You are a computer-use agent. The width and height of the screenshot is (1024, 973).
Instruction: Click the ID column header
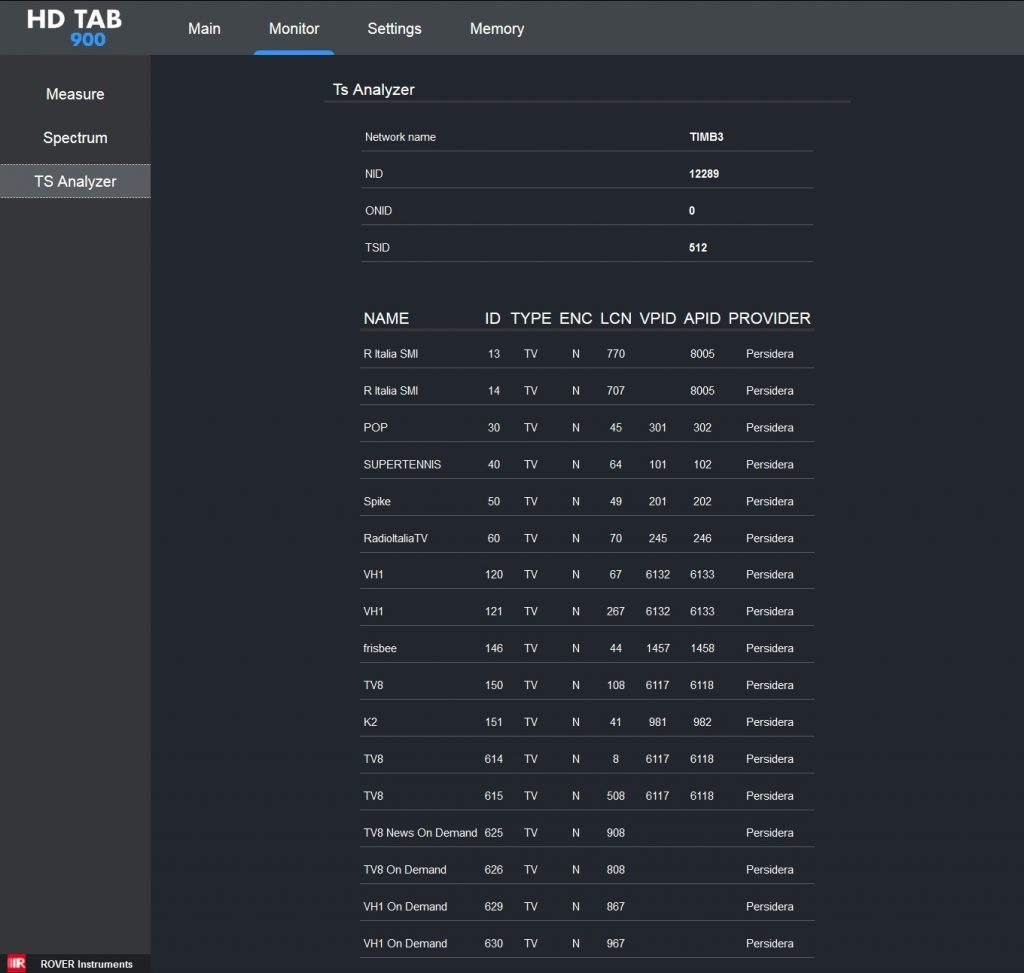[492, 318]
